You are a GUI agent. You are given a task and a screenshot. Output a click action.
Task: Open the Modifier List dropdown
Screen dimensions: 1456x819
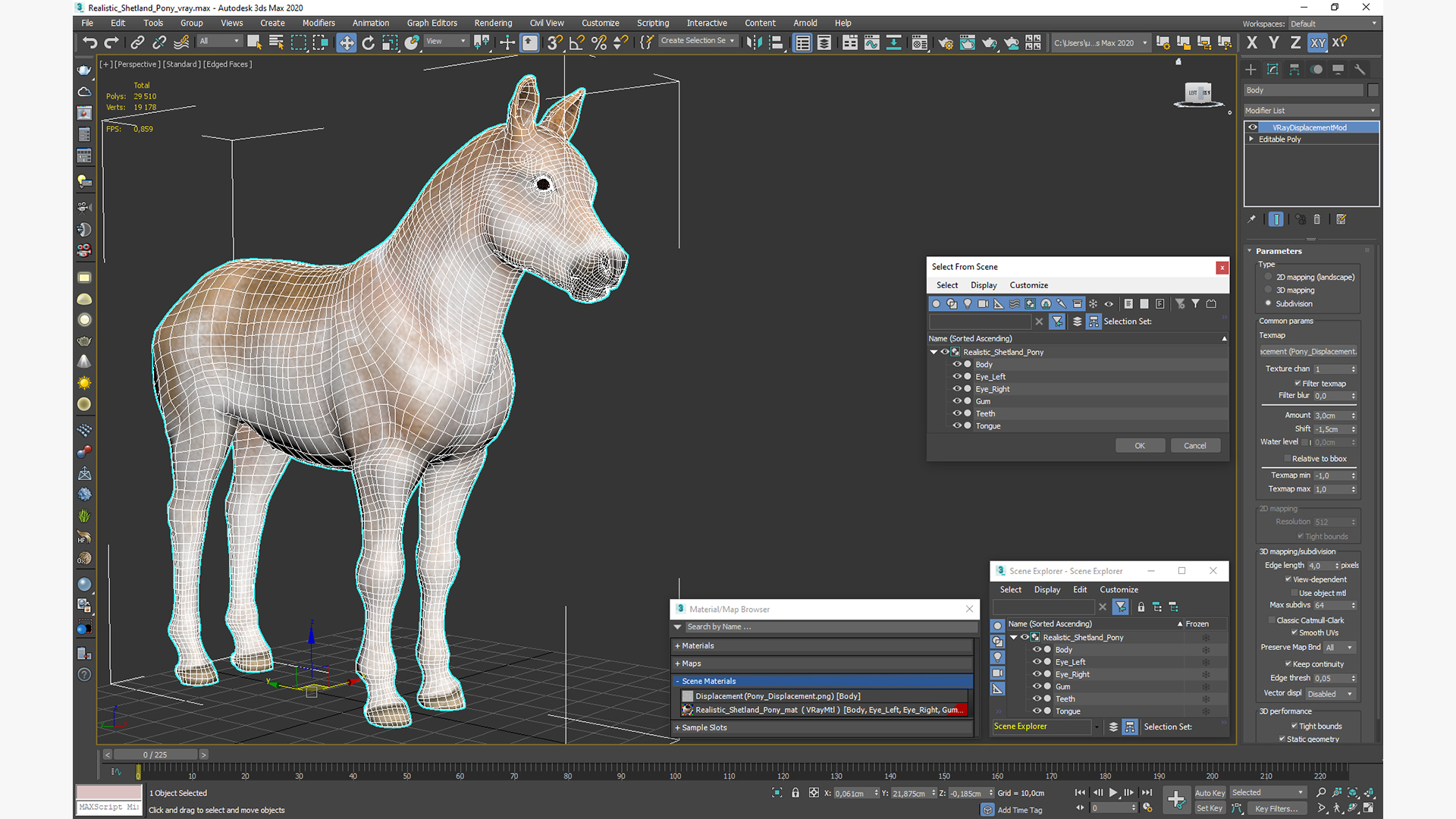(x=1310, y=111)
